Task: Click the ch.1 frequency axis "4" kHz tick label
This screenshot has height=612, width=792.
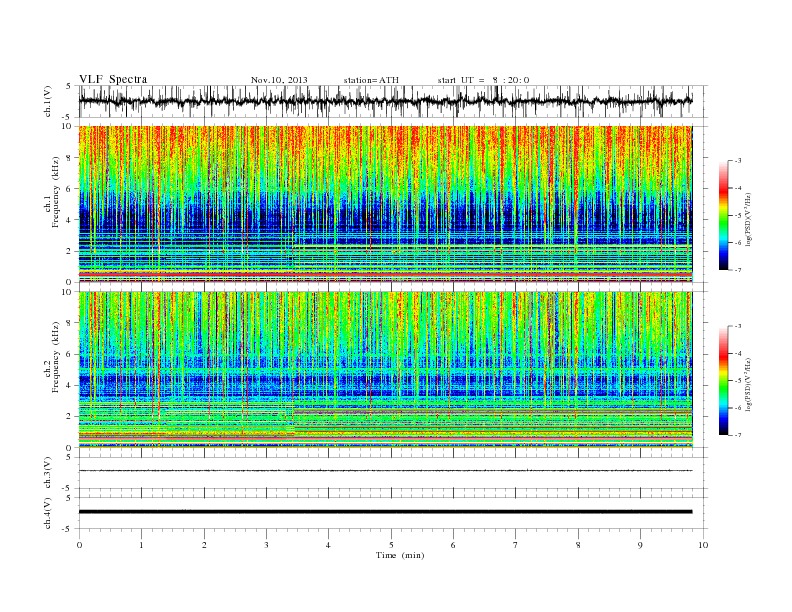Action: tap(70, 220)
